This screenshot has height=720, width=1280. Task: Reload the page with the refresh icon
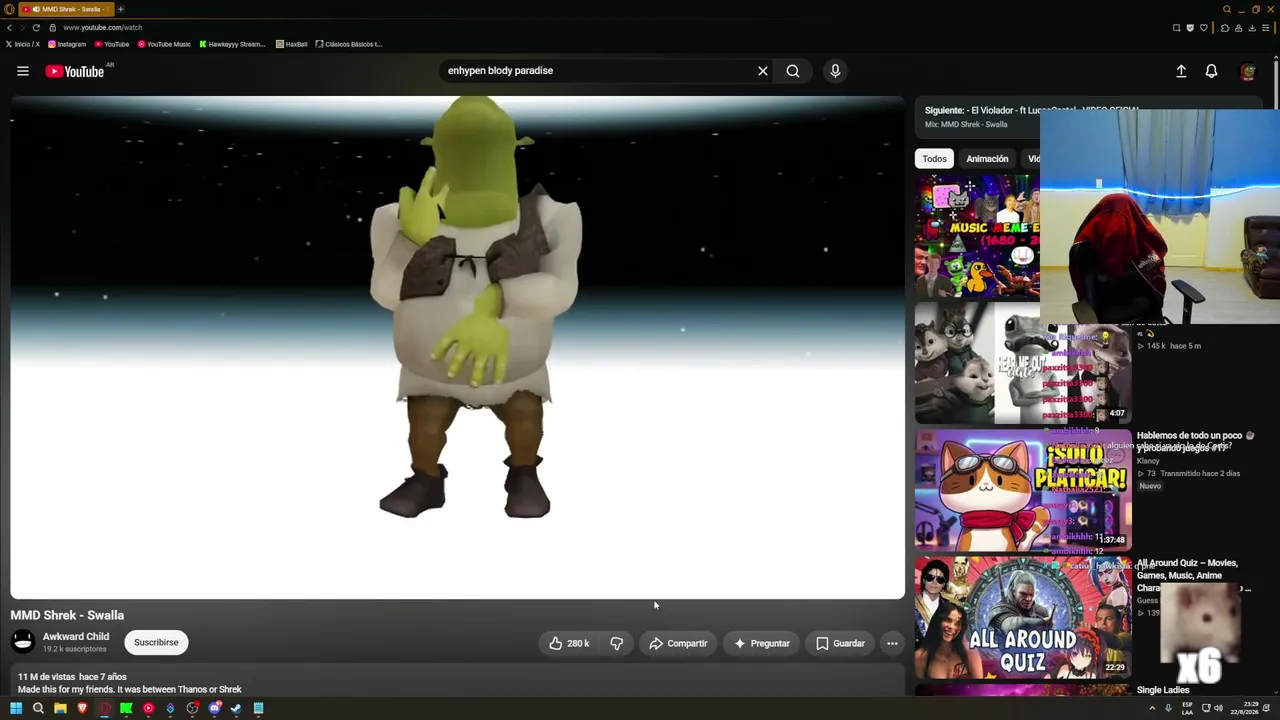(x=36, y=28)
